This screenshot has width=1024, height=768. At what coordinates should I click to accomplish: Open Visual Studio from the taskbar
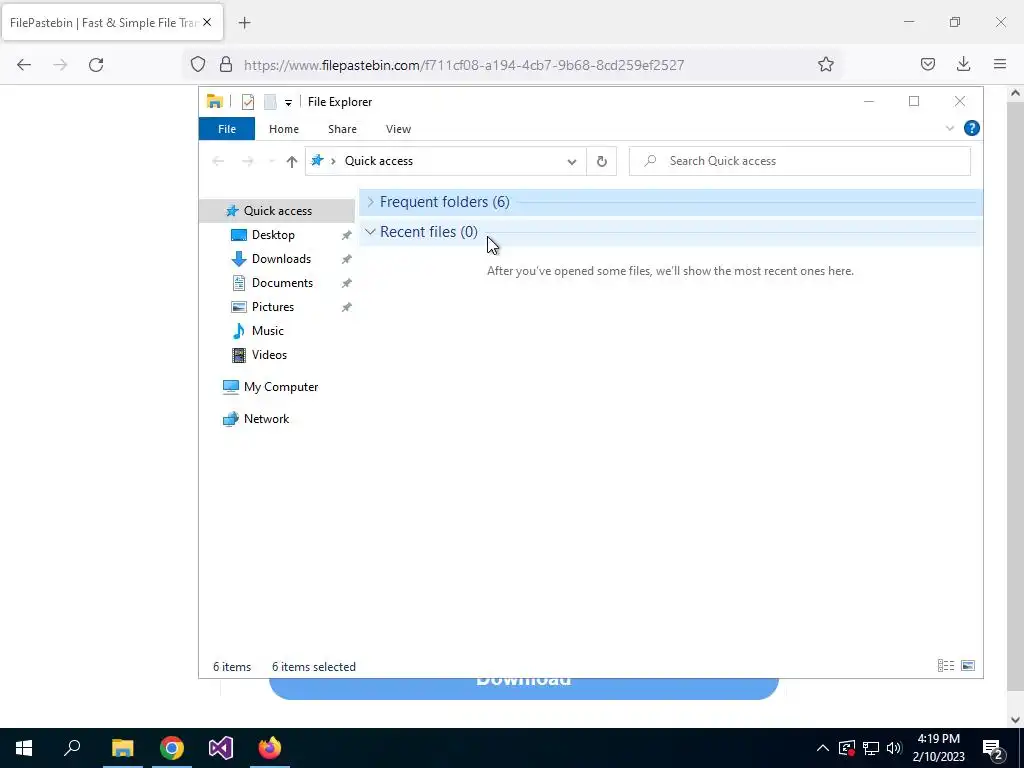coord(221,748)
